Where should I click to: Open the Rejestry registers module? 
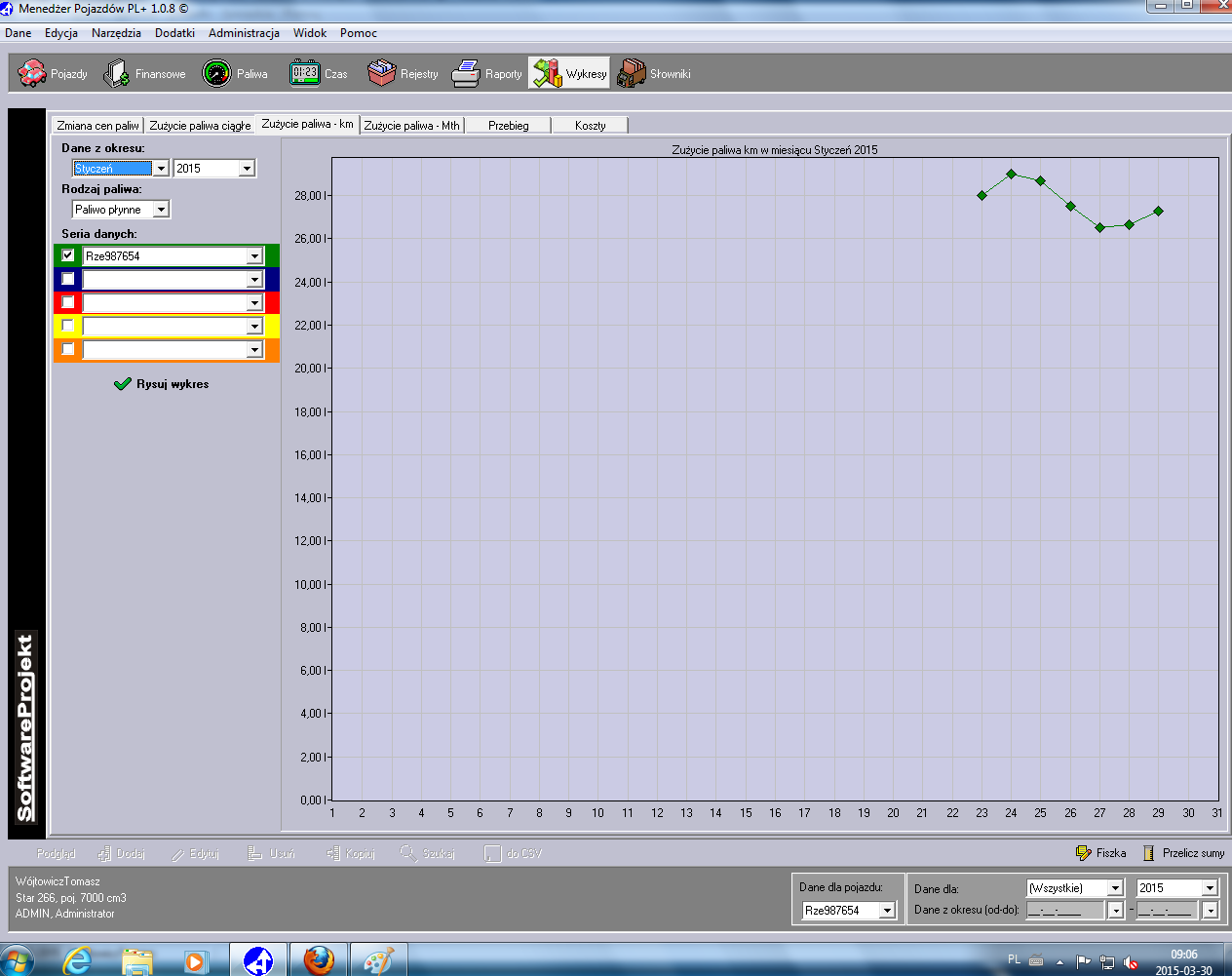point(403,74)
